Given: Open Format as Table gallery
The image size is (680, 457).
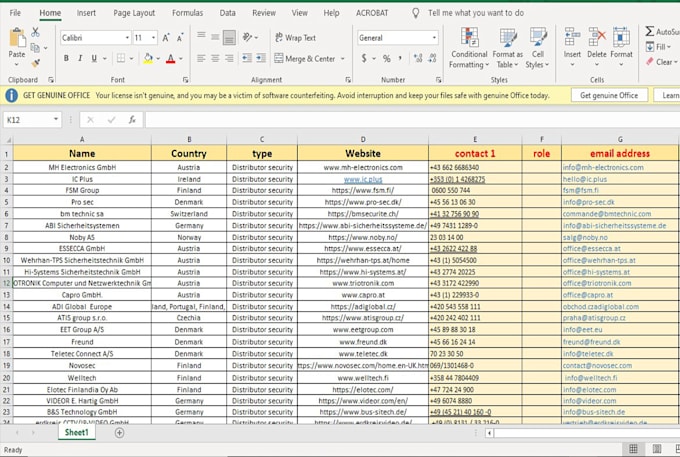Looking at the screenshot, I should coord(507,48).
